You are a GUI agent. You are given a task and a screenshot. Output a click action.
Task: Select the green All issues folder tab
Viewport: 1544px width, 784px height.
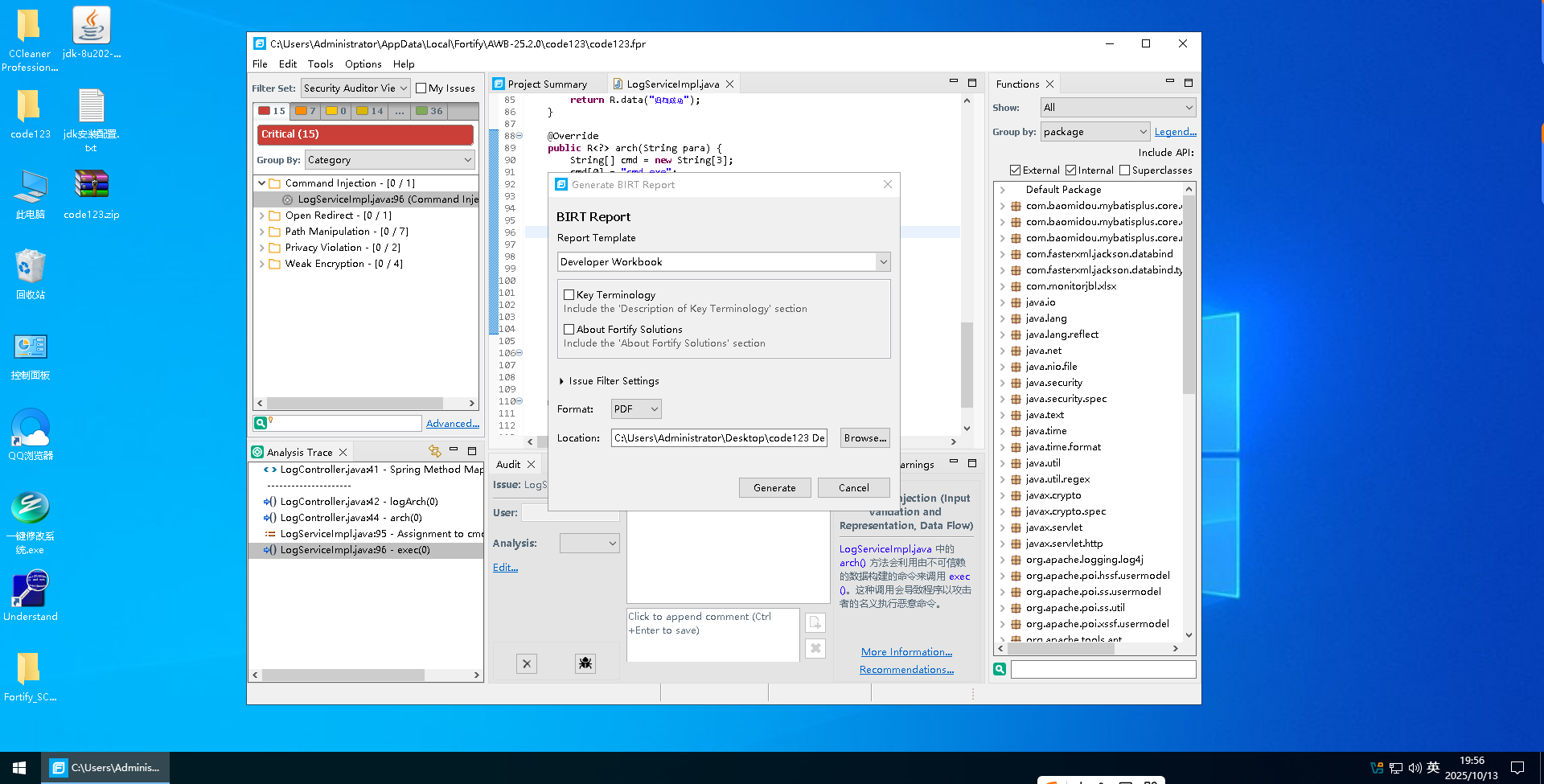click(429, 111)
